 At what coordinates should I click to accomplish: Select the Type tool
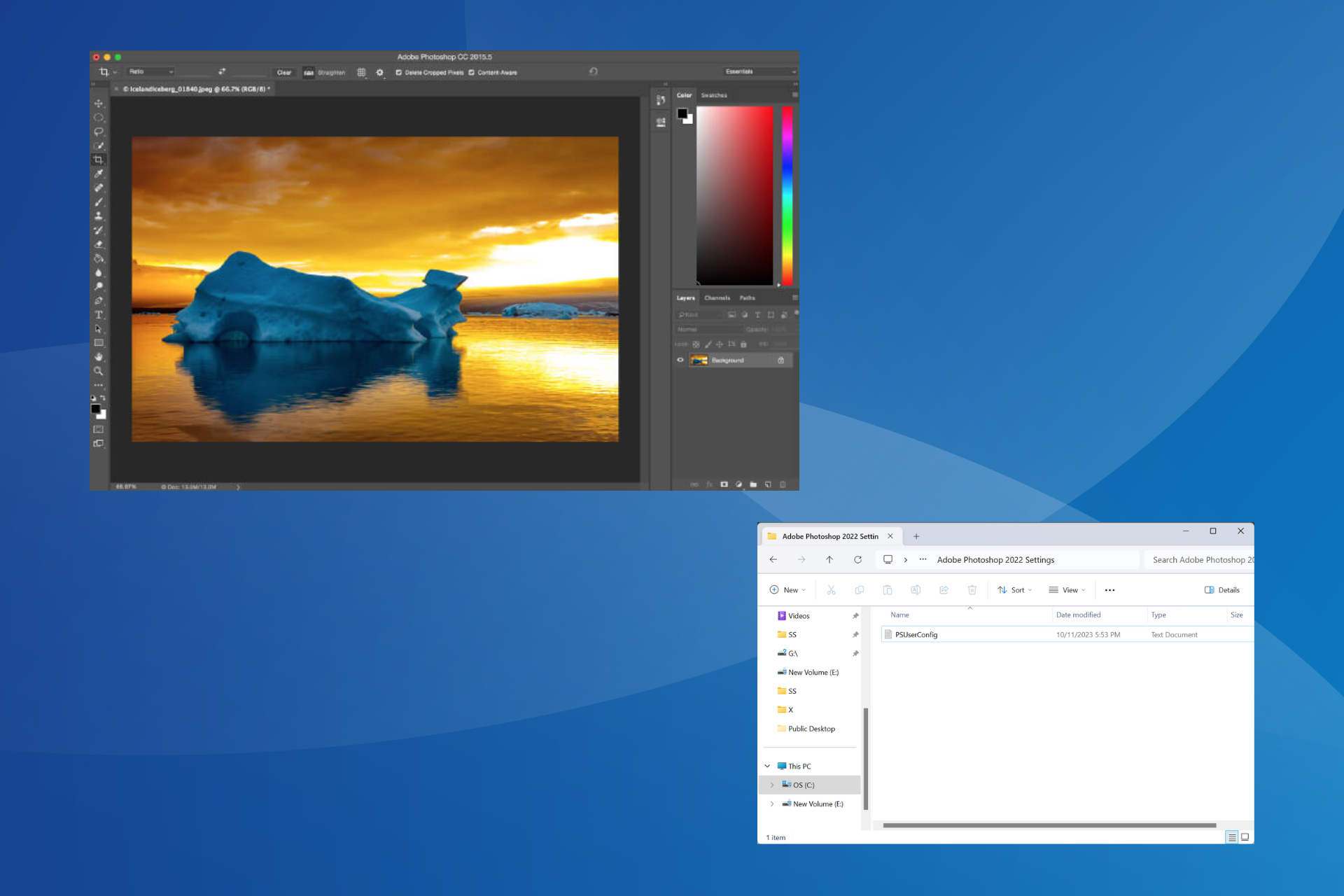(x=99, y=315)
